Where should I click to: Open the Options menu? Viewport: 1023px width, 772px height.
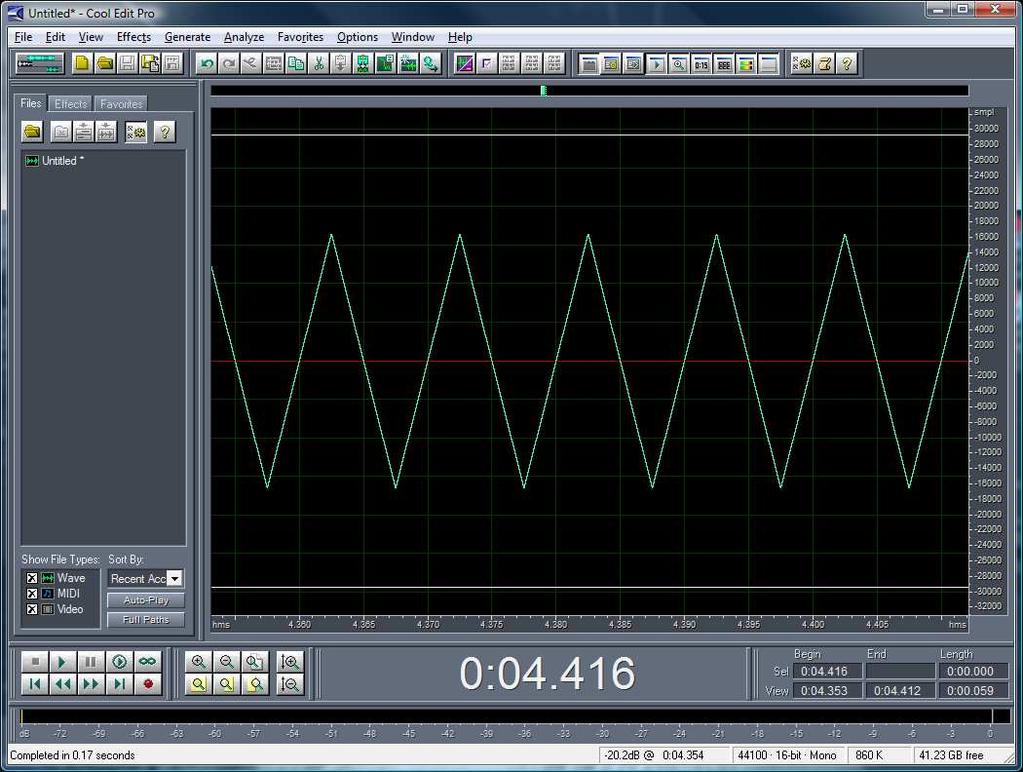[x=357, y=37]
